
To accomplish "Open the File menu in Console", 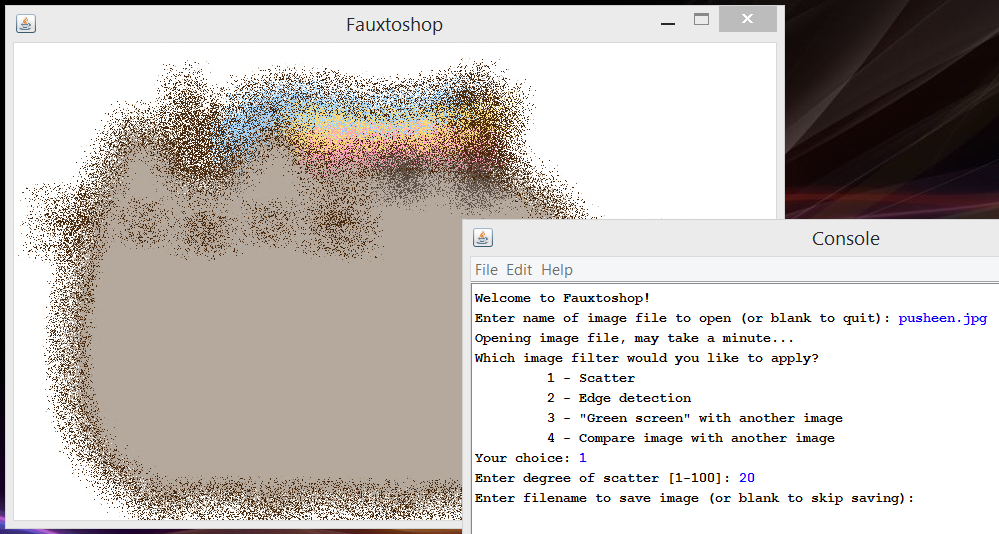I will 486,270.
